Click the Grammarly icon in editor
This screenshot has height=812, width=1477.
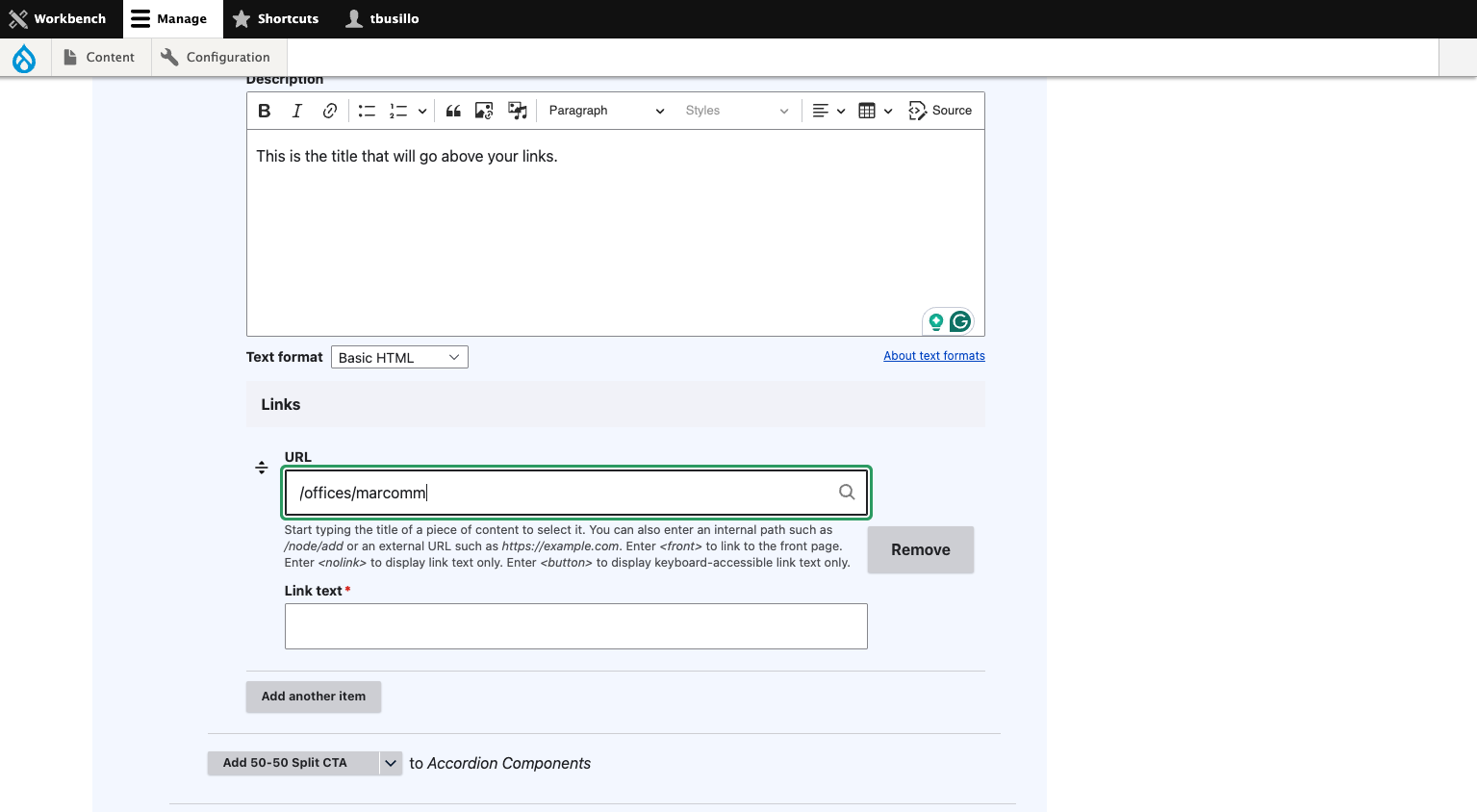pyautogui.click(x=960, y=321)
